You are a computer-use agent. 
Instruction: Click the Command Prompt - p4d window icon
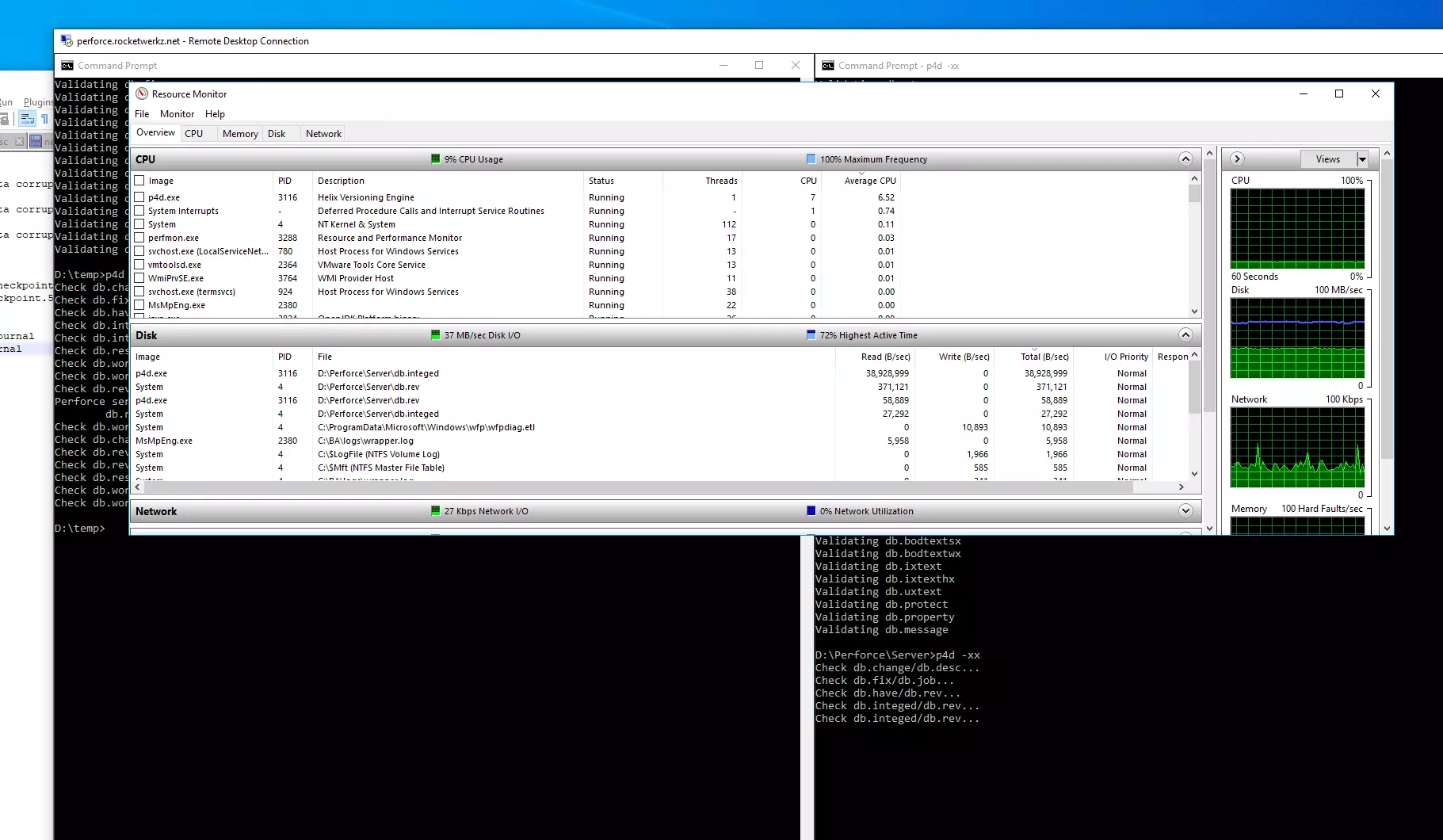pyautogui.click(x=828, y=66)
